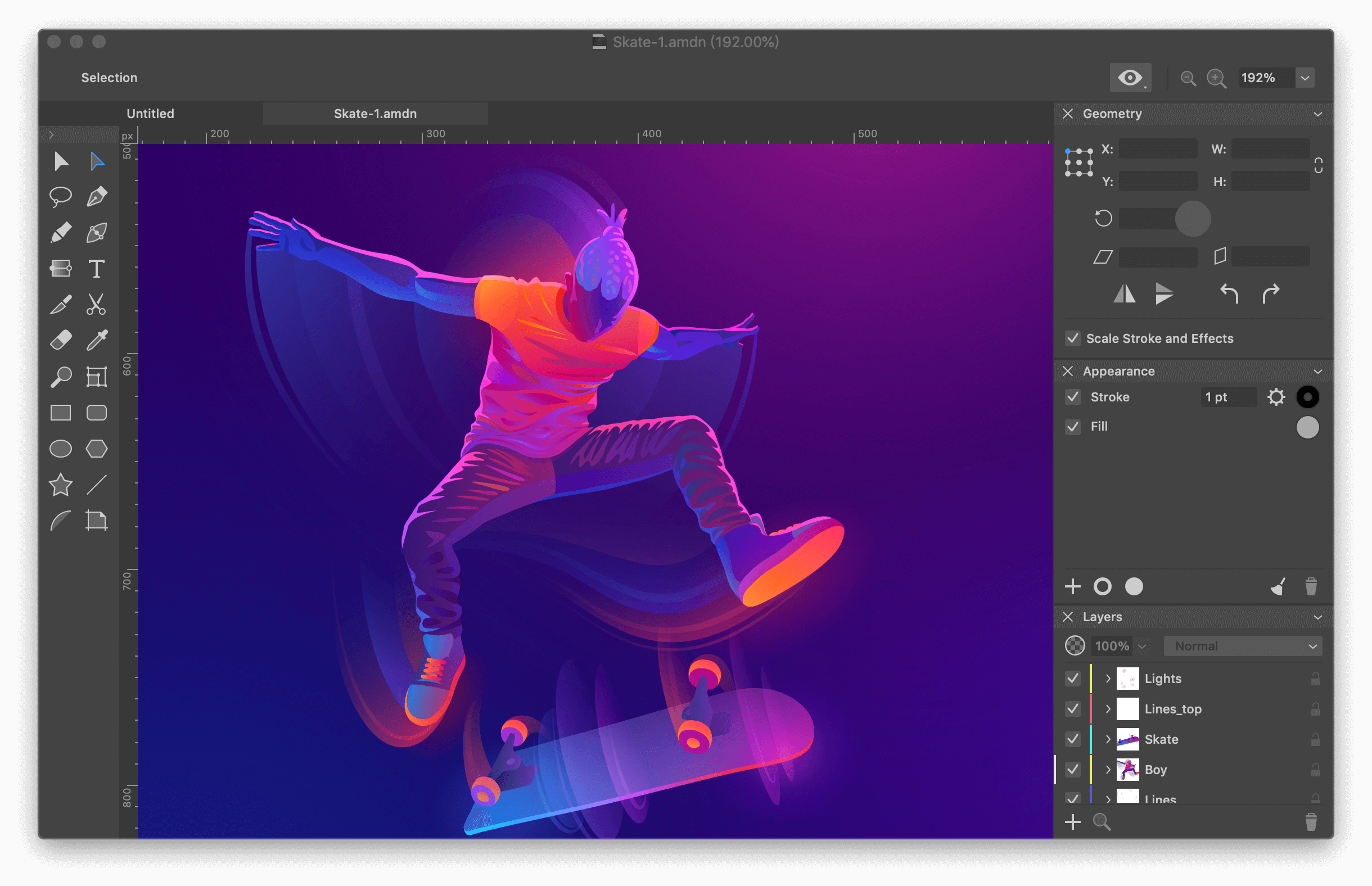
Task: Rotate selection counterclockwise 90 degrees
Action: 1229,294
